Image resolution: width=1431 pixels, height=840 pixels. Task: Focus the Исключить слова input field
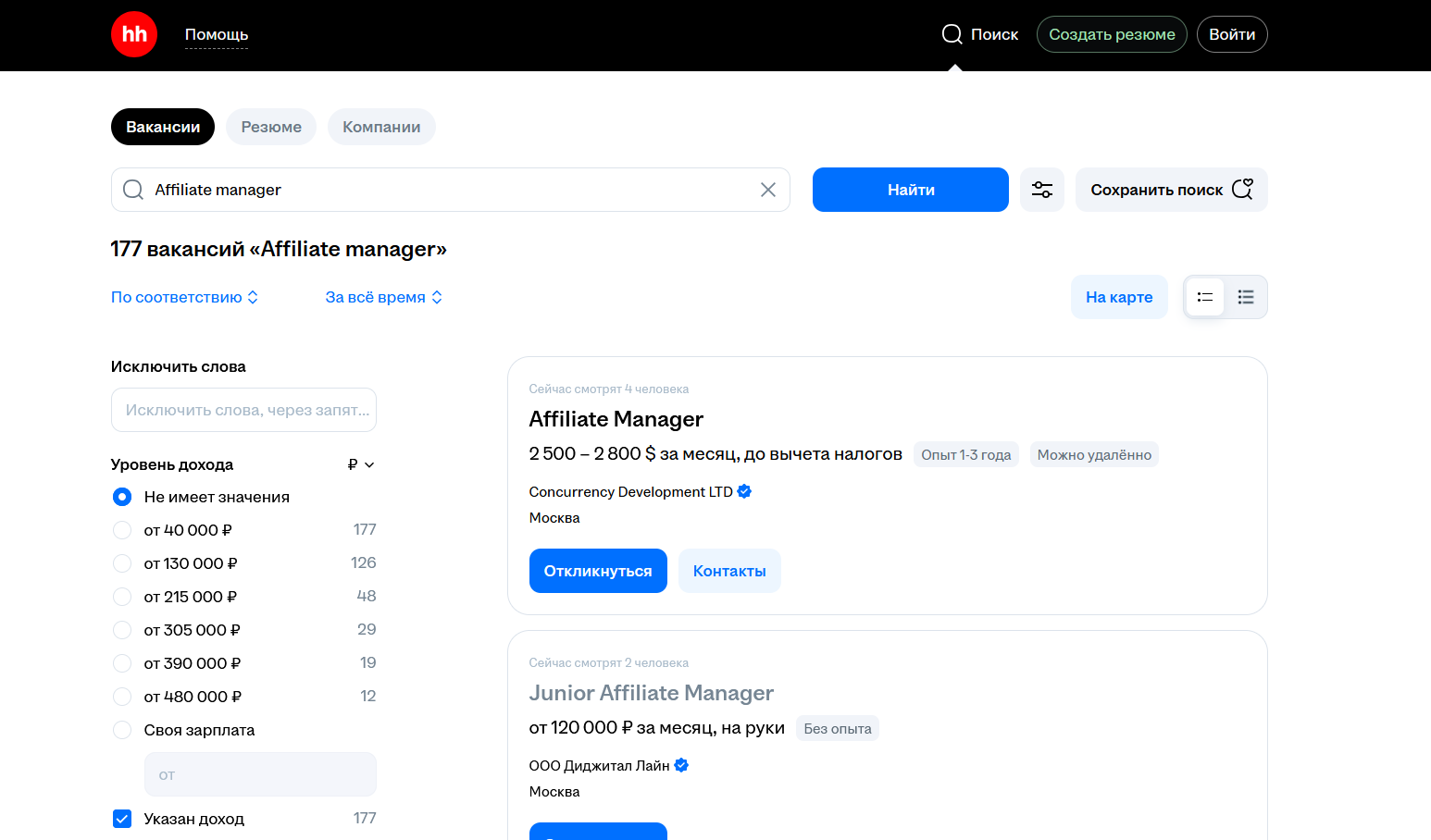[x=243, y=410]
